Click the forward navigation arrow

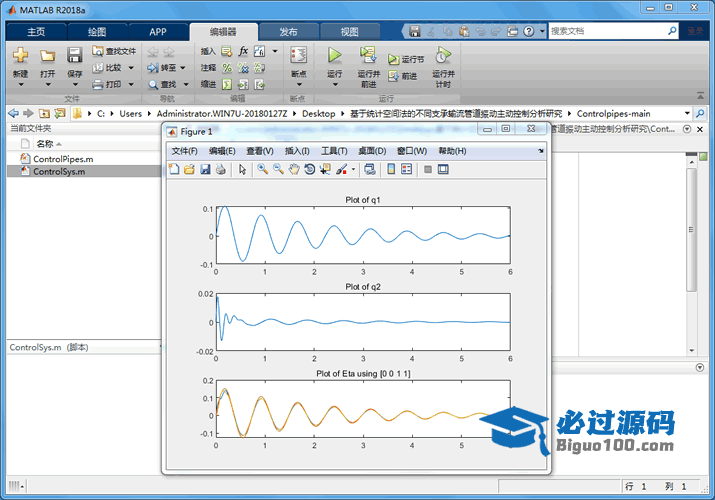coord(28,113)
